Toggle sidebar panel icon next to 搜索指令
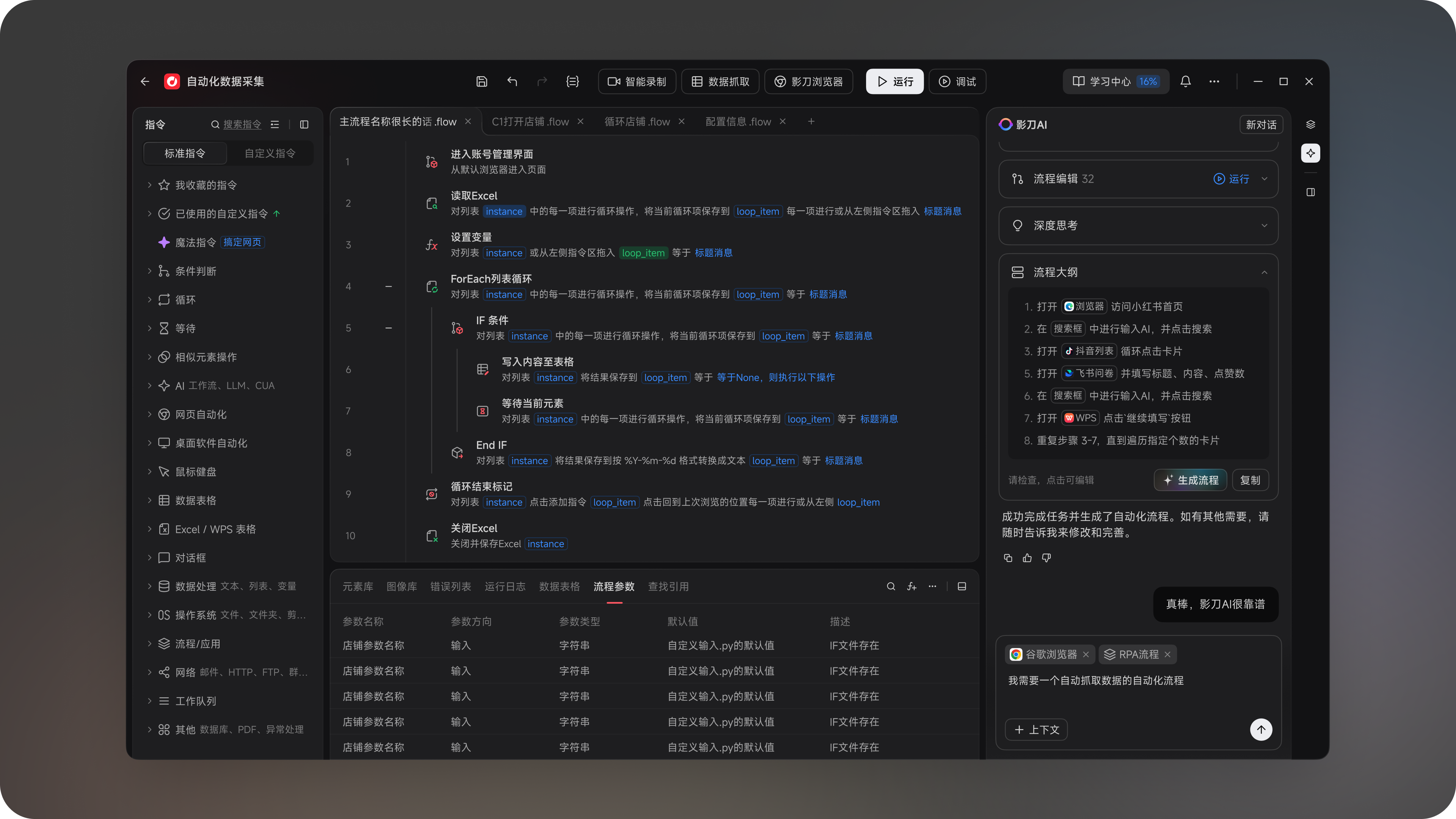 (x=304, y=124)
